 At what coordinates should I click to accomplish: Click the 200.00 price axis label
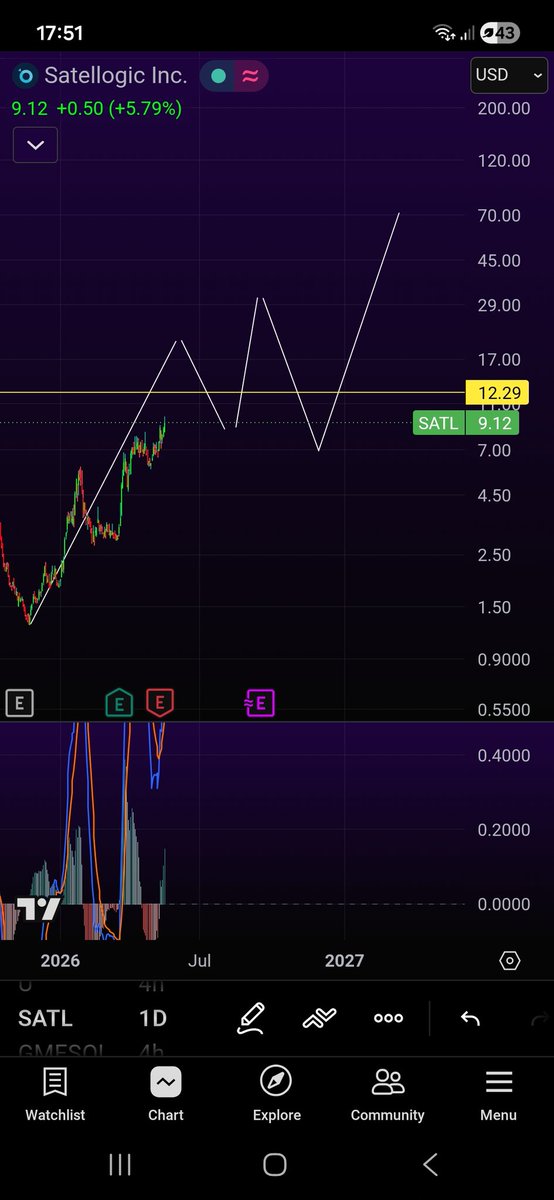tap(504, 108)
